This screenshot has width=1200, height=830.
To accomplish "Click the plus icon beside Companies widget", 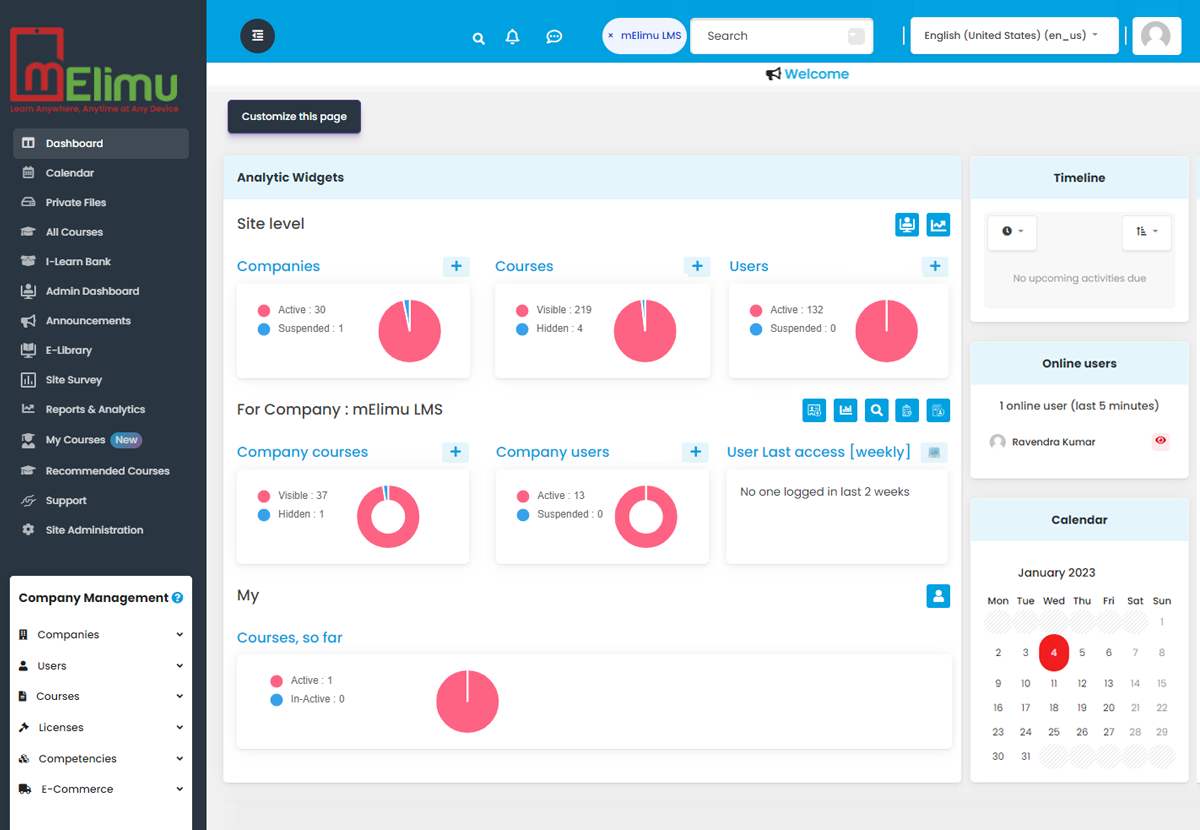I will pos(456,266).
